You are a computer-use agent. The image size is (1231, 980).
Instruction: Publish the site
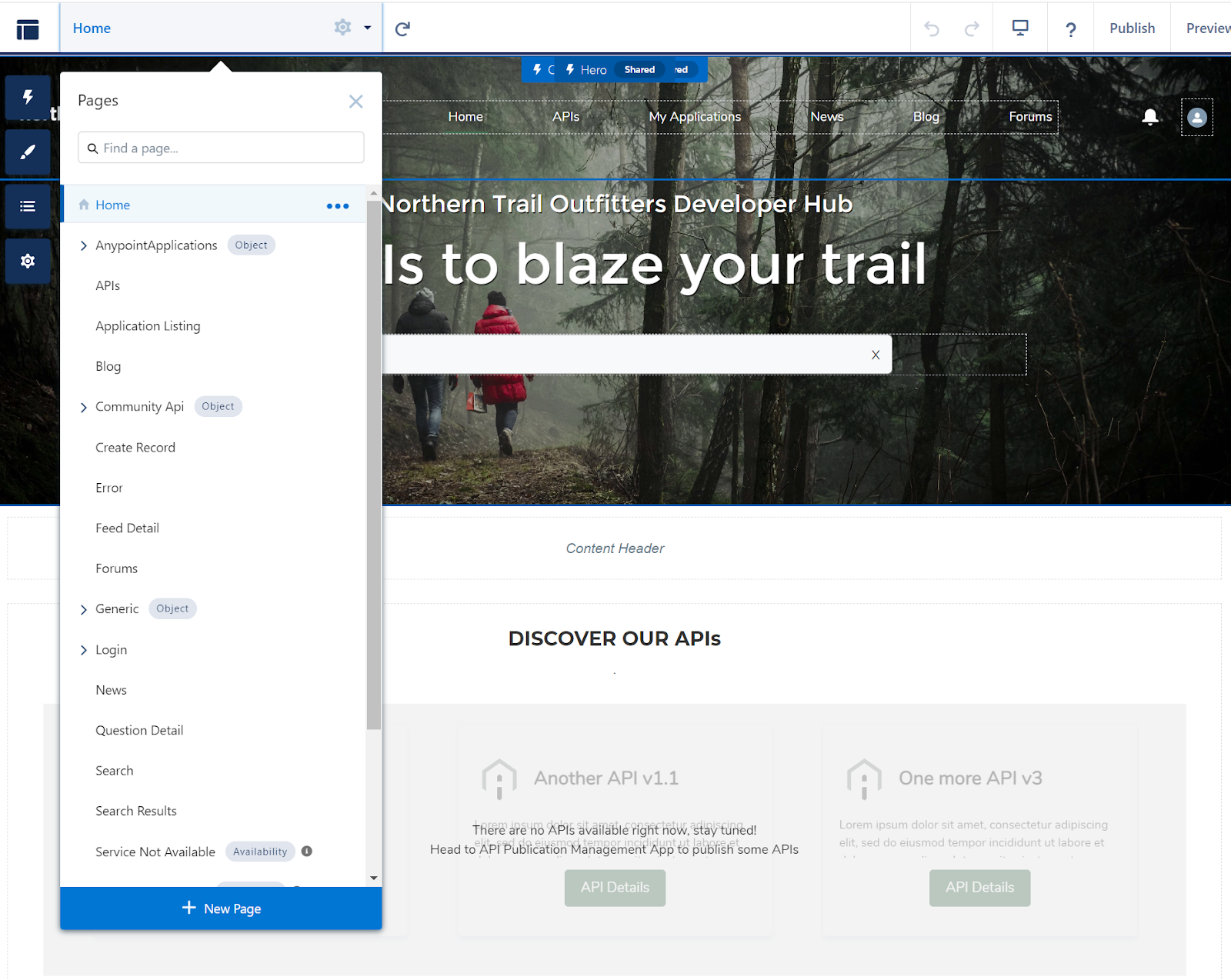1132,28
